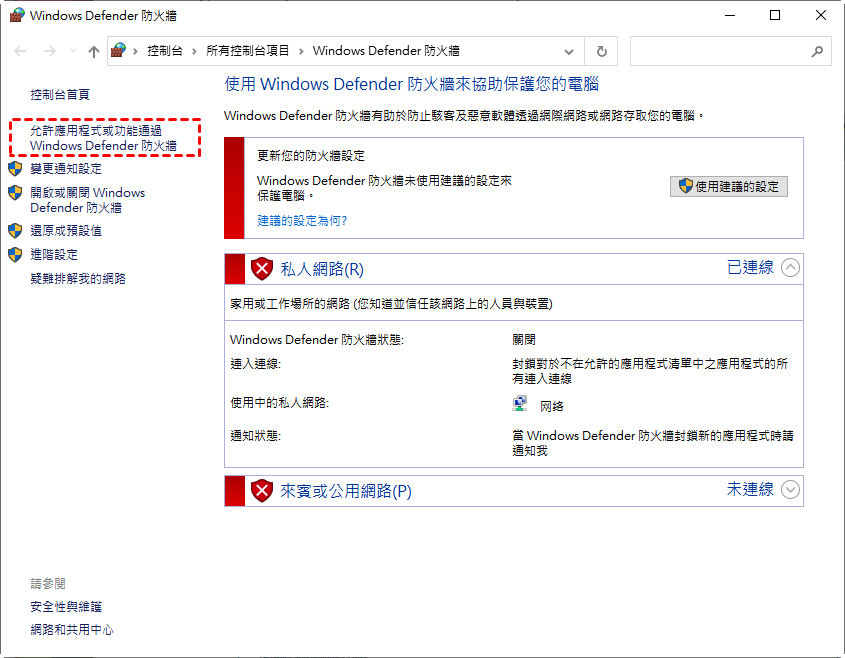The width and height of the screenshot is (845, 658).
Task: Click the Back navigation arrow
Action: [20, 51]
